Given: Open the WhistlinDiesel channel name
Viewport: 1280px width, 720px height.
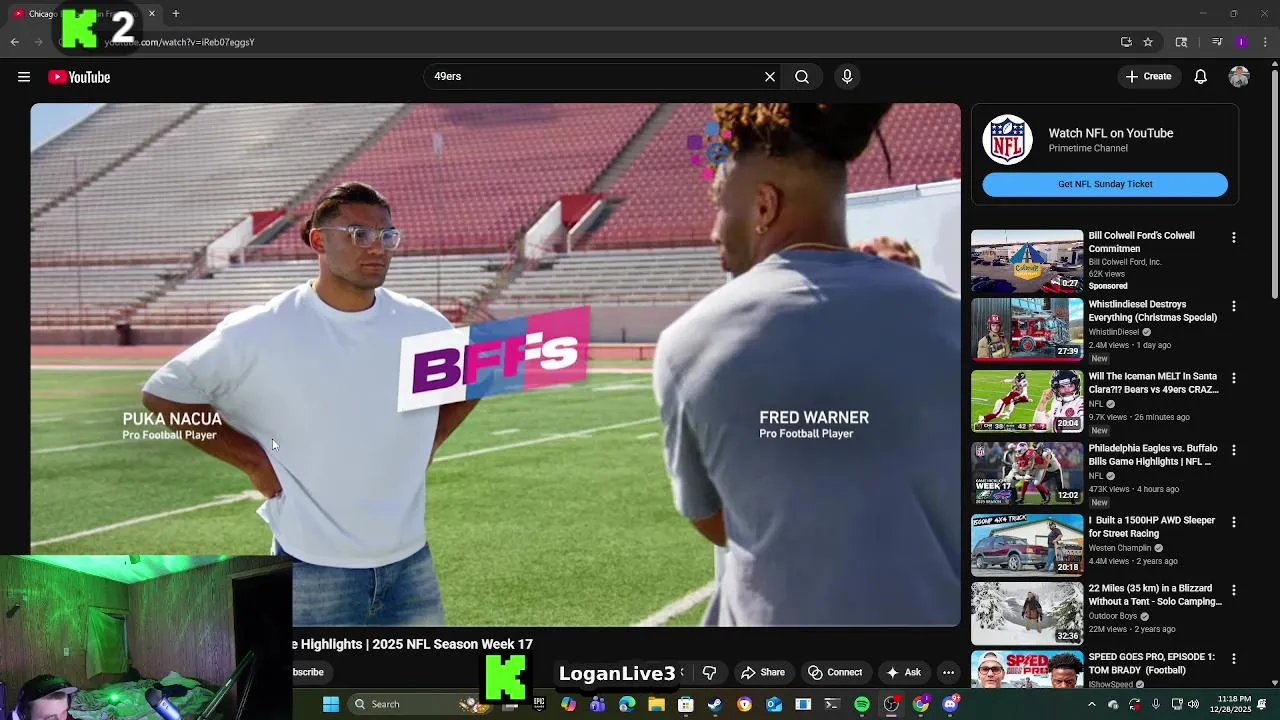Looking at the screenshot, I should (1113, 332).
